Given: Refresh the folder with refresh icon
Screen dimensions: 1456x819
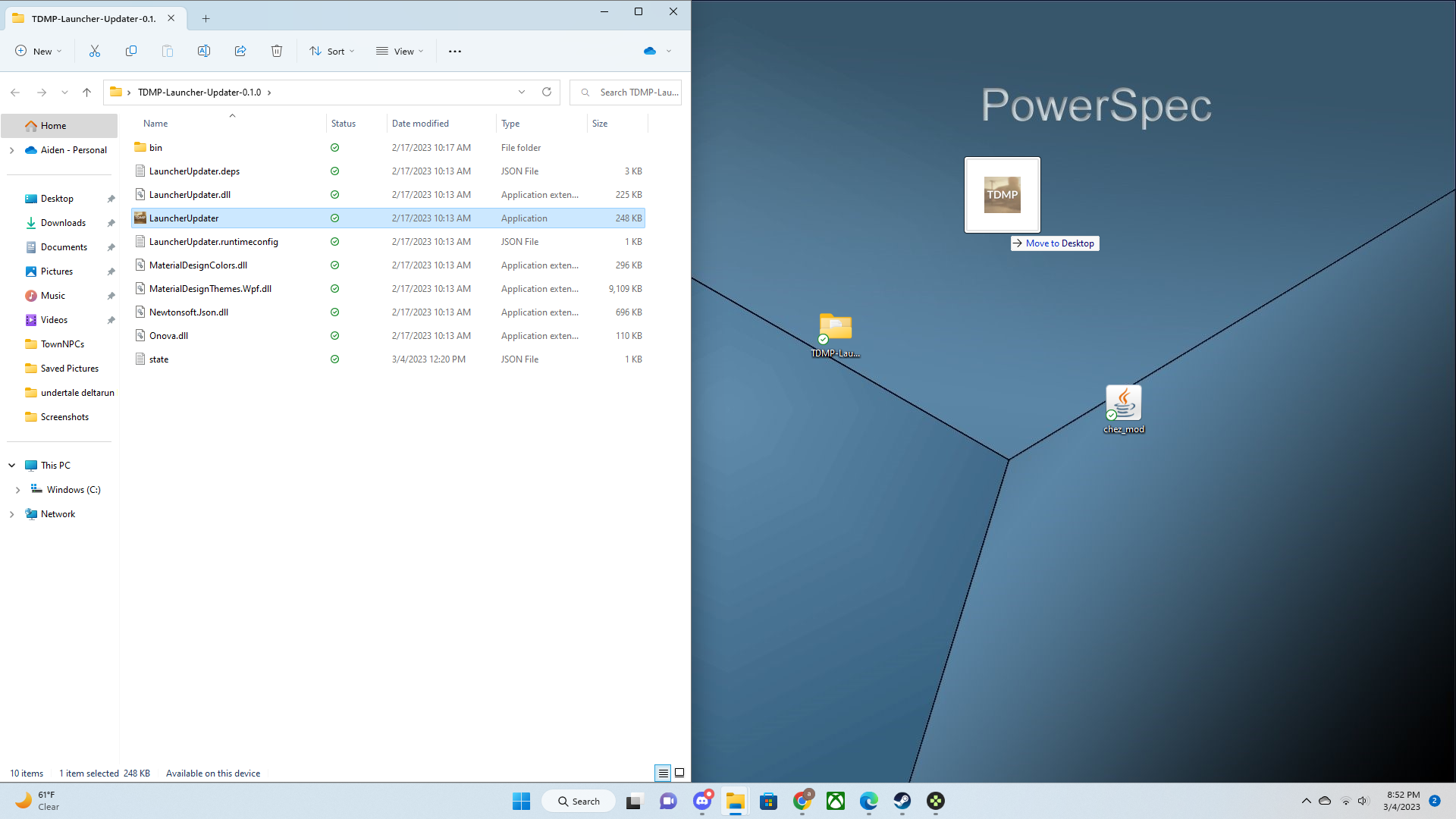Looking at the screenshot, I should (x=547, y=92).
